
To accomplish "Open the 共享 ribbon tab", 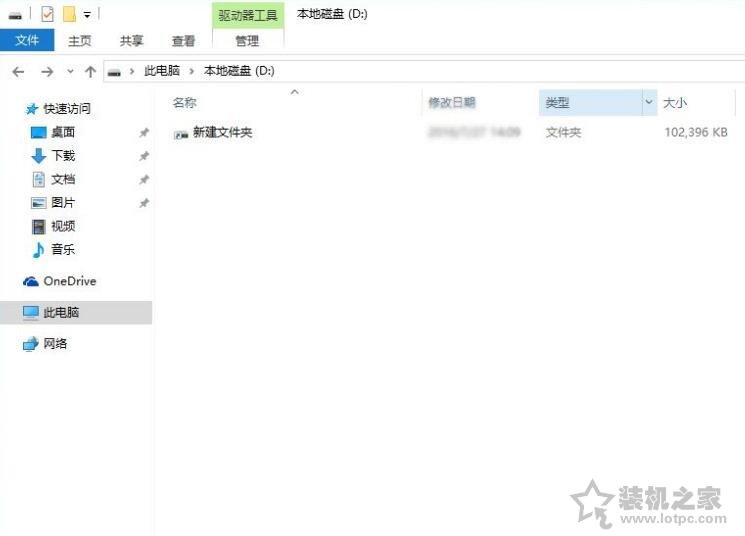I will click(131, 41).
